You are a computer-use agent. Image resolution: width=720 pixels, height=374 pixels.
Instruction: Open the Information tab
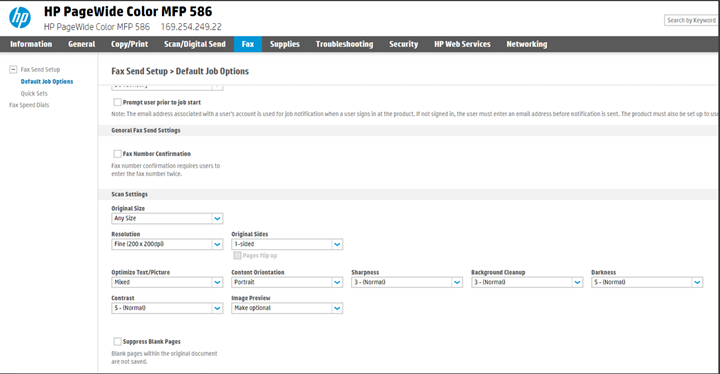(x=31, y=44)
